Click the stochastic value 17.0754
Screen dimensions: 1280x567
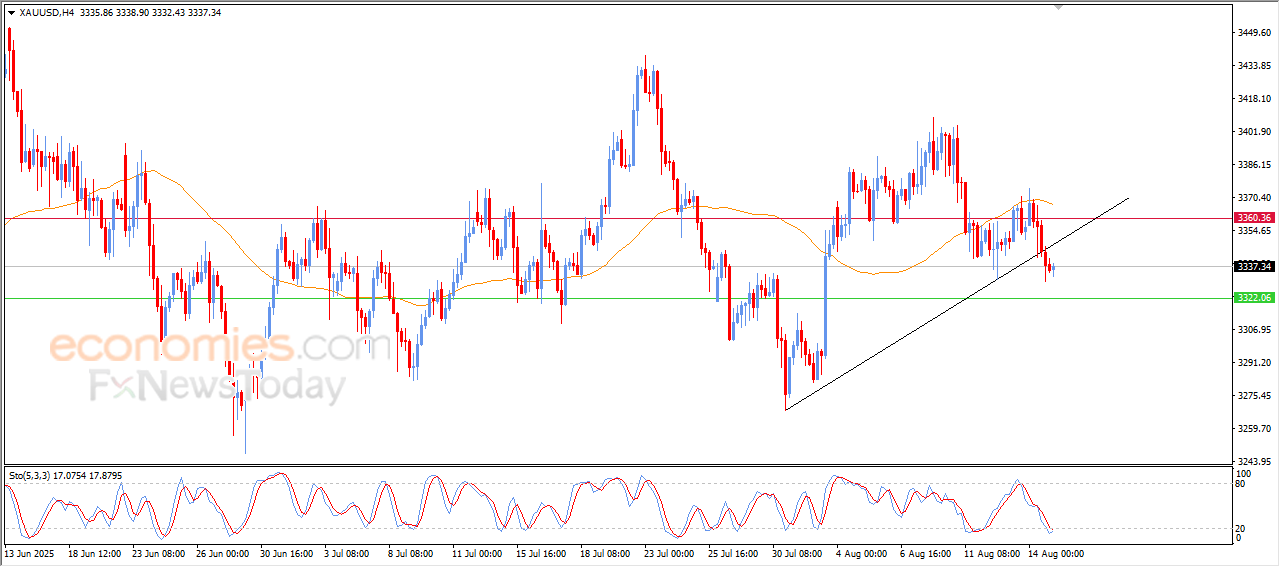pos(69,475)
